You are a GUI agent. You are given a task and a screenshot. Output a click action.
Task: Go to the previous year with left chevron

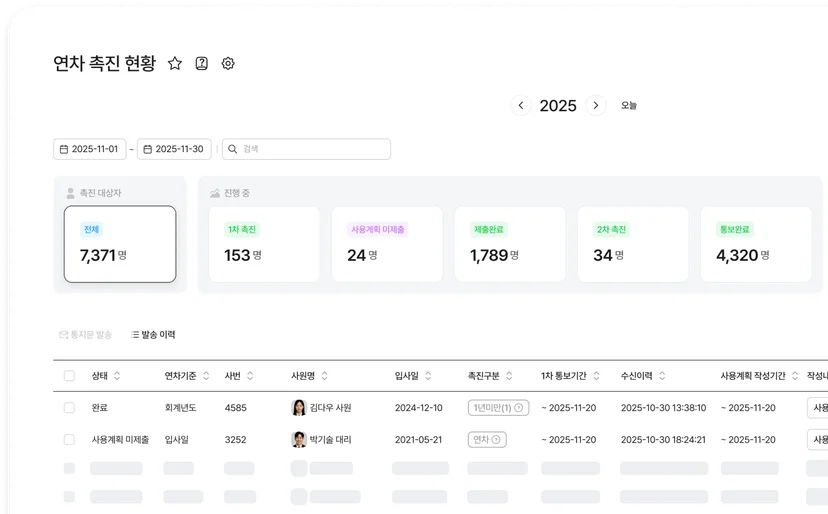coord(521,105)
